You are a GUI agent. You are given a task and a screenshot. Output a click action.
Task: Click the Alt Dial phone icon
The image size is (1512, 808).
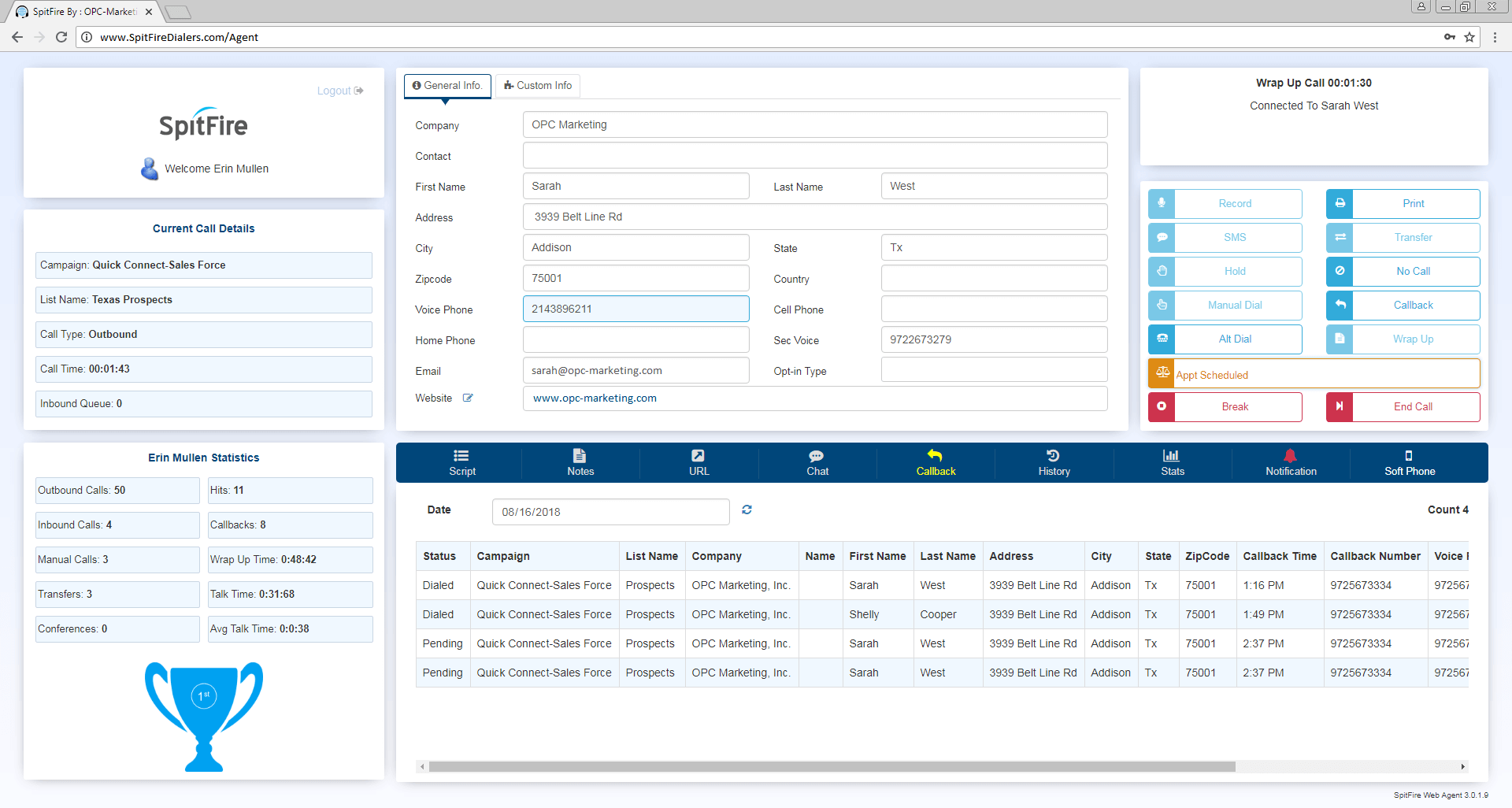[x=1162, y=339]
